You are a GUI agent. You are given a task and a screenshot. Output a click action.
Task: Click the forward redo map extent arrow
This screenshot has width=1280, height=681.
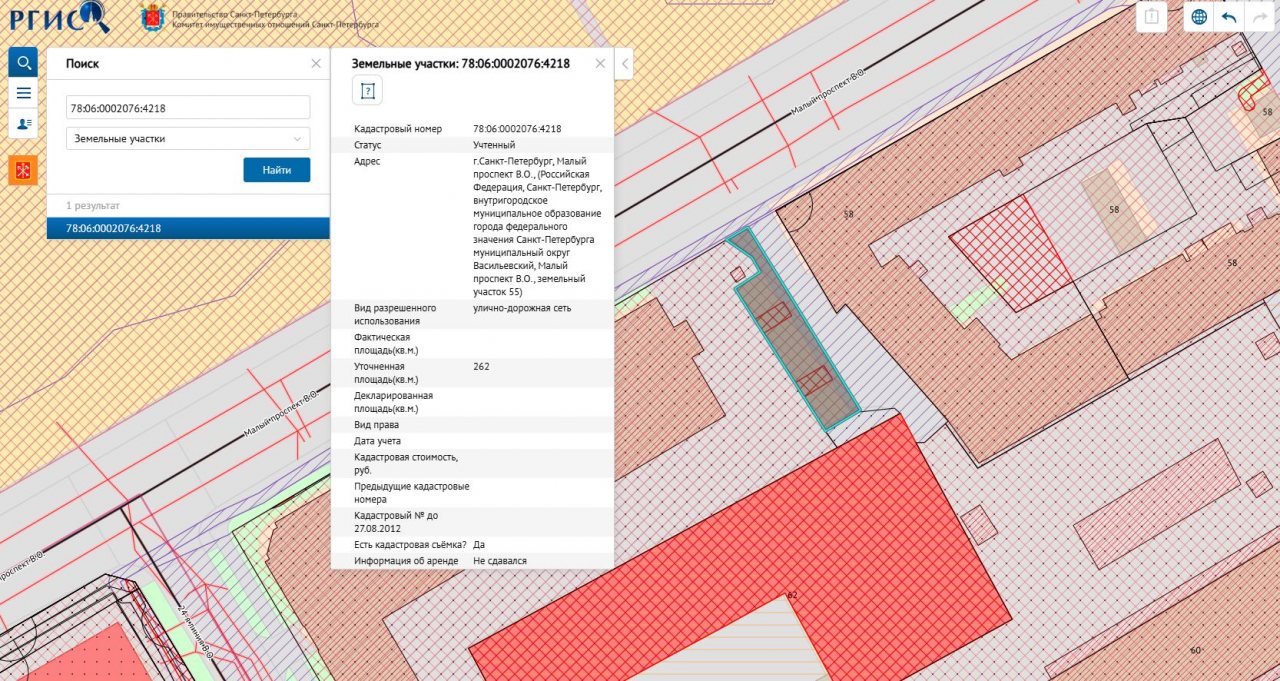1258,17
